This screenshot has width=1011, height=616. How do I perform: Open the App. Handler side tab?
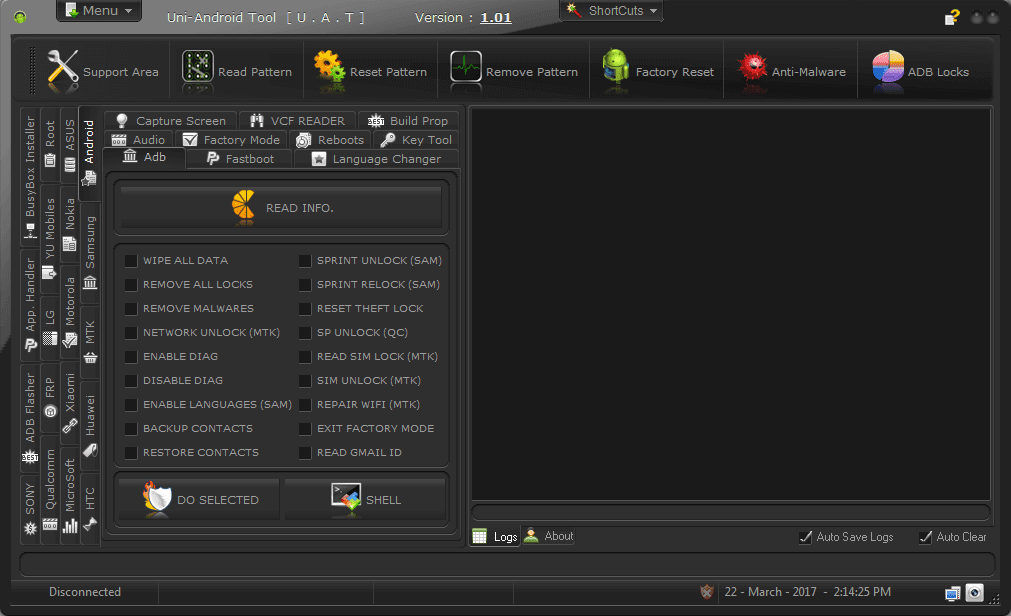pos(30,304)
